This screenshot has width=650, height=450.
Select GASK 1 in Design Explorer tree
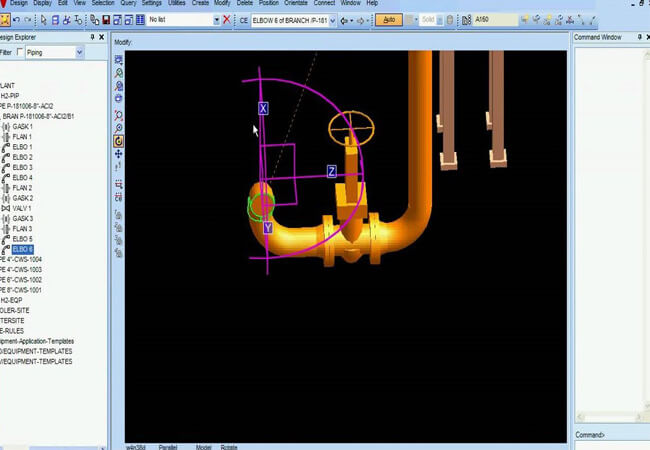point(22,126)
